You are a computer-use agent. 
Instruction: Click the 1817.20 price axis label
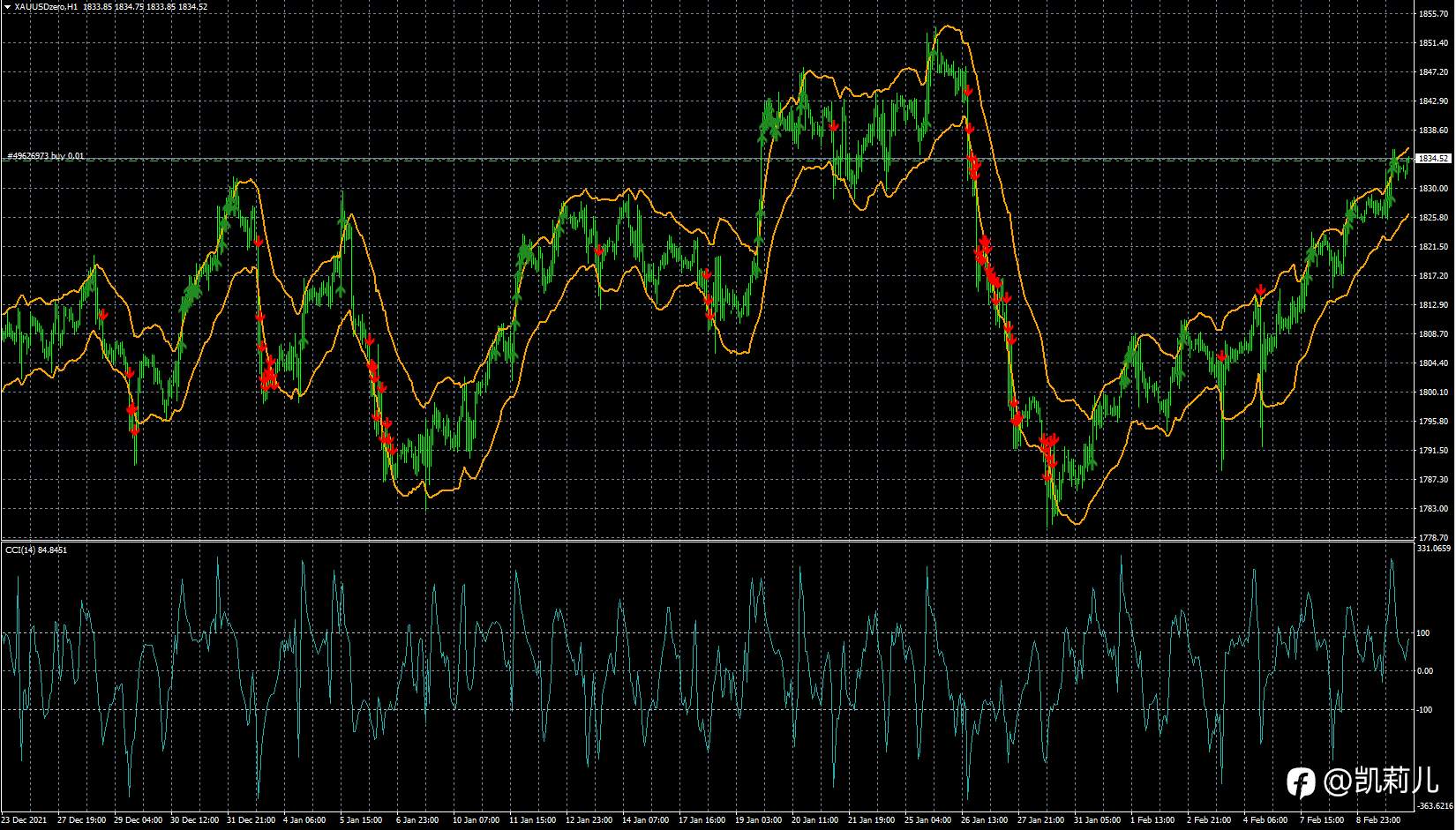coord(1433,276)
